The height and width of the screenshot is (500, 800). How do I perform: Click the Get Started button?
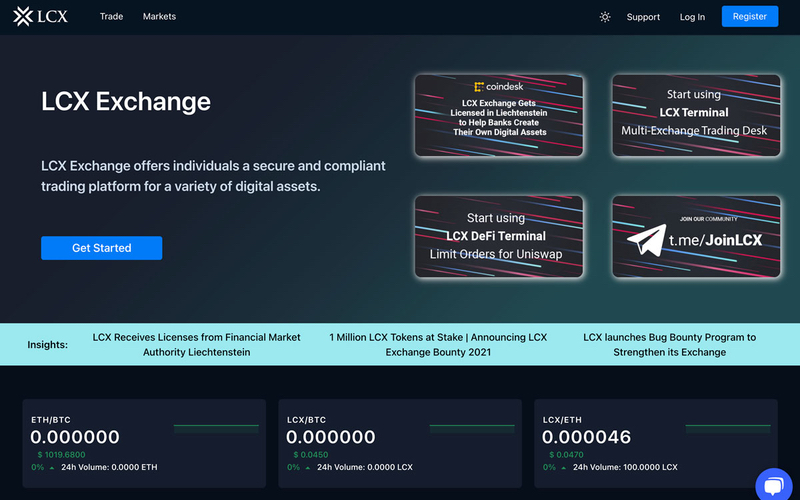click(x=102, y=248)
